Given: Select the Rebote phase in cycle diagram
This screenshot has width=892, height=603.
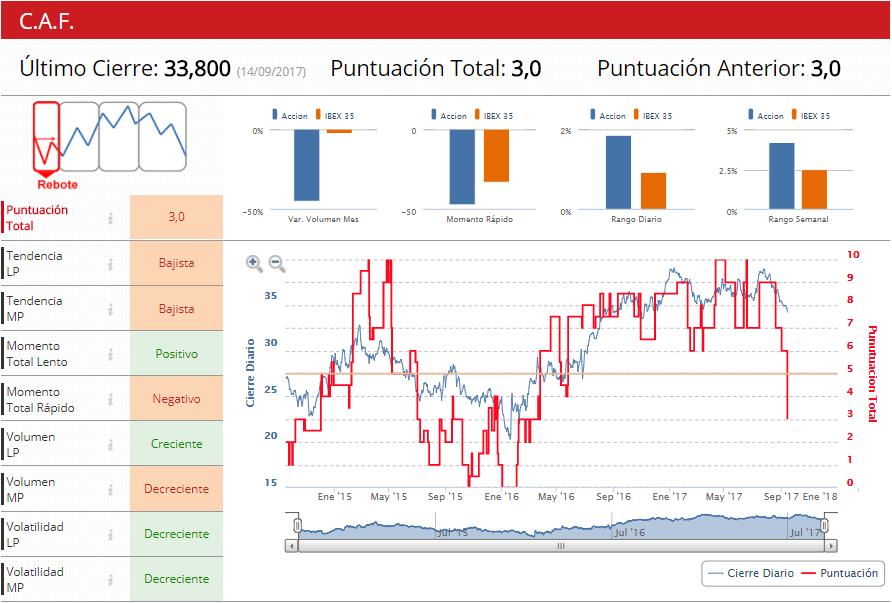Looking at the screenshot, I should coord(46,137).
